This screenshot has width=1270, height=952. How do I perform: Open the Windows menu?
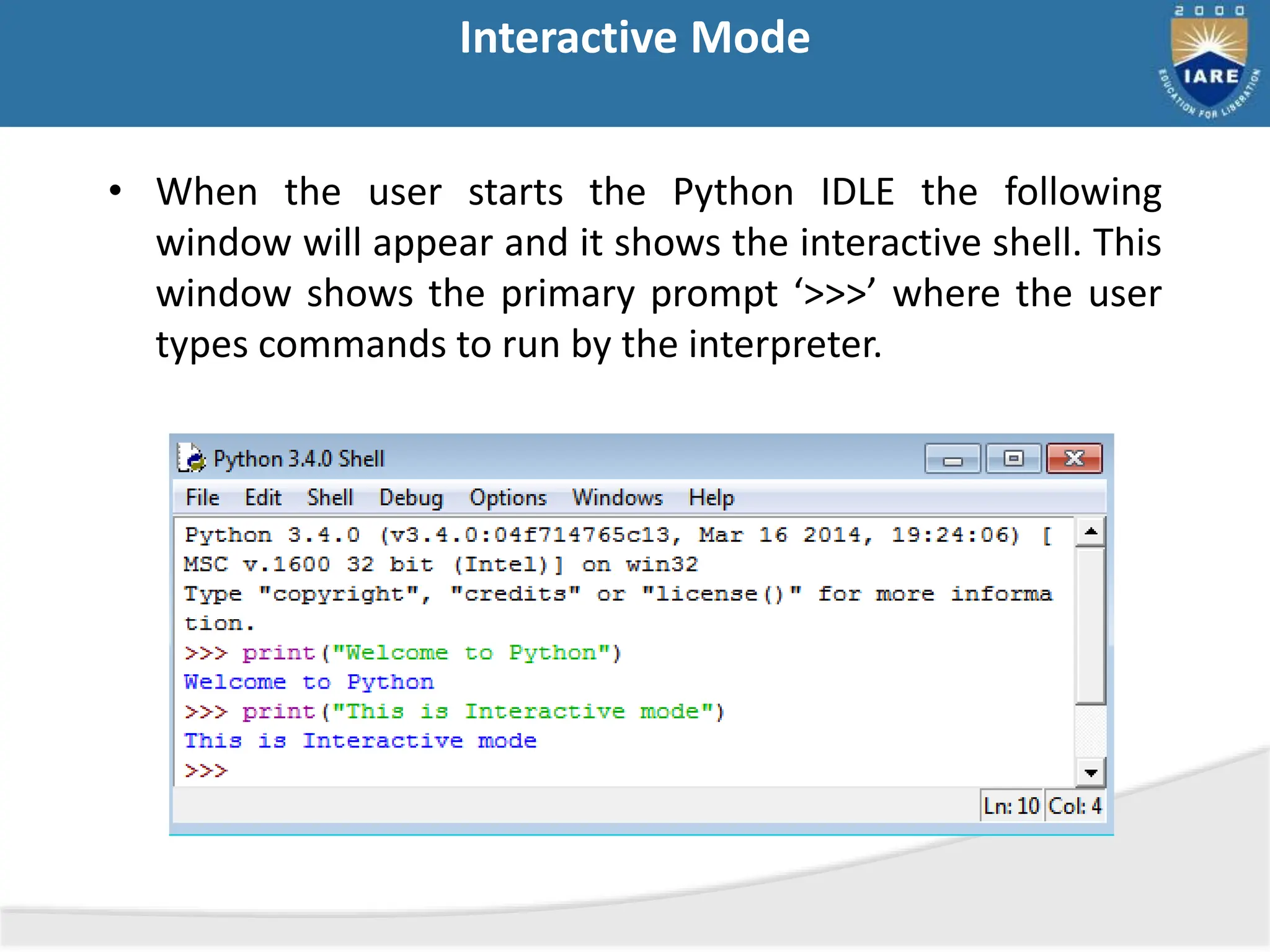coord(617,498)
